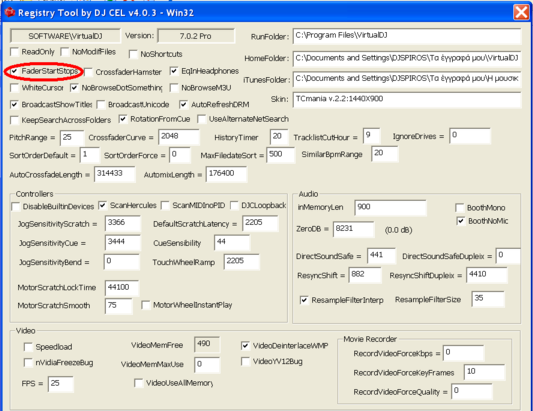Click the Version field showing 7.0.2 Pro
This screenshot has width=533, height=411.
[196, 36]
